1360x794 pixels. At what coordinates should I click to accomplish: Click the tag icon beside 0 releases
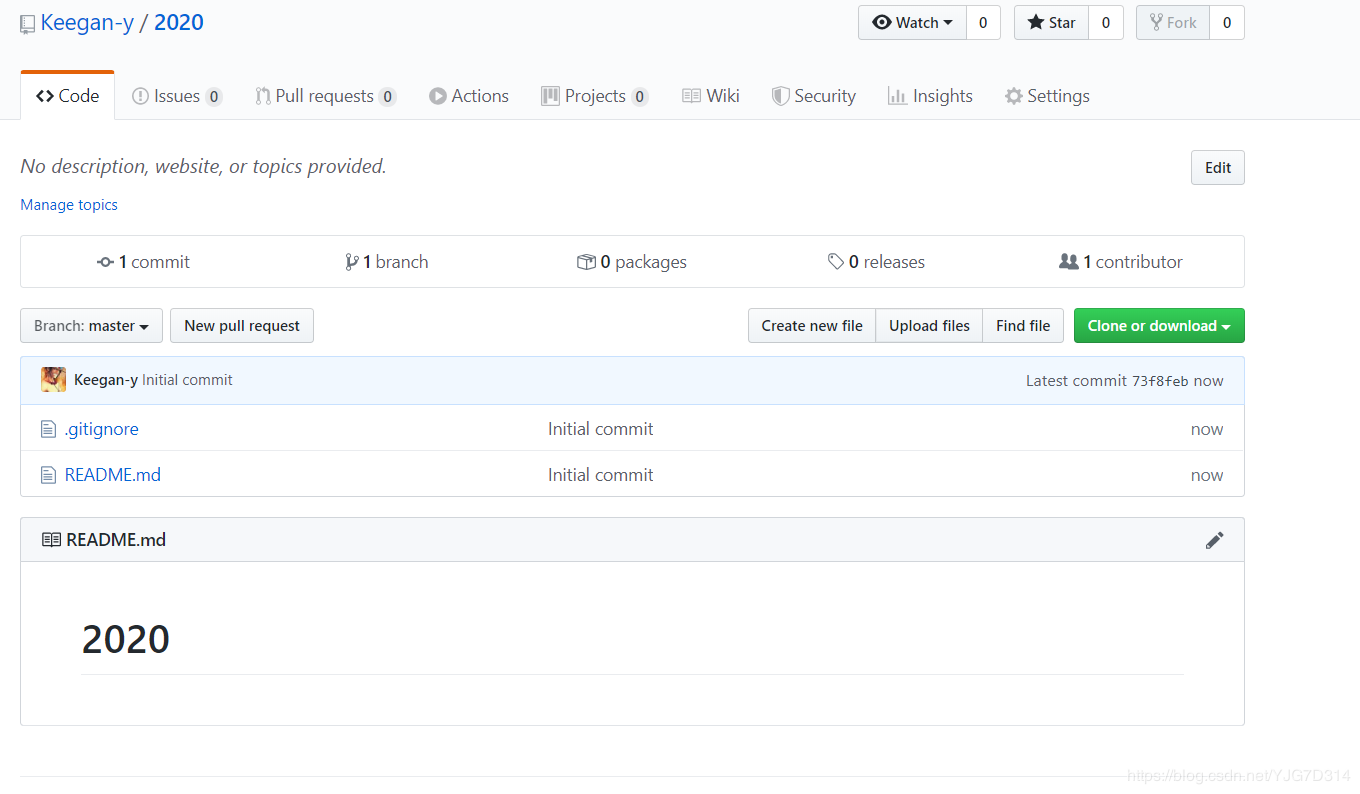tap(836, 262)
